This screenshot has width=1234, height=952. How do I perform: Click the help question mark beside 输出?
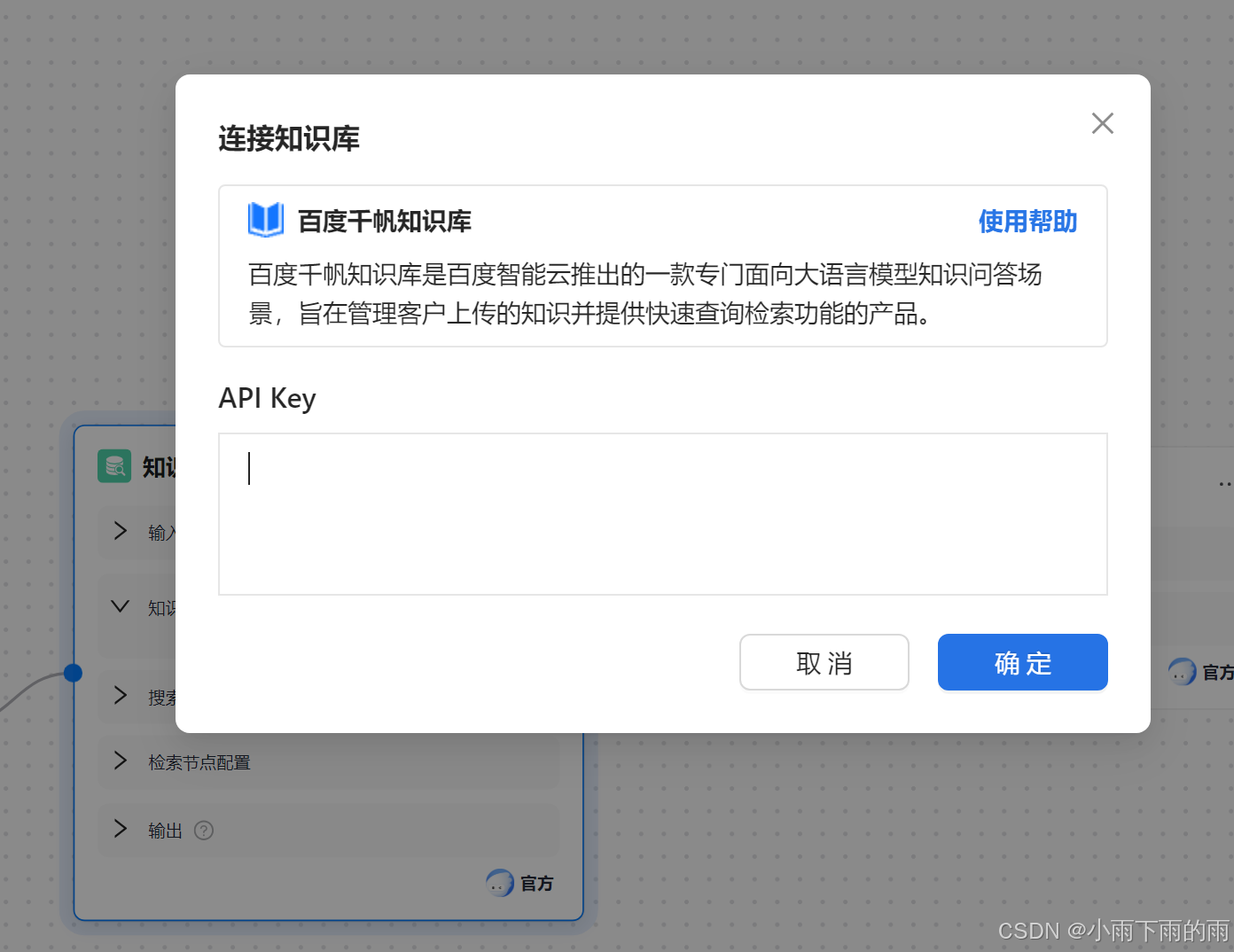(203, 830)
